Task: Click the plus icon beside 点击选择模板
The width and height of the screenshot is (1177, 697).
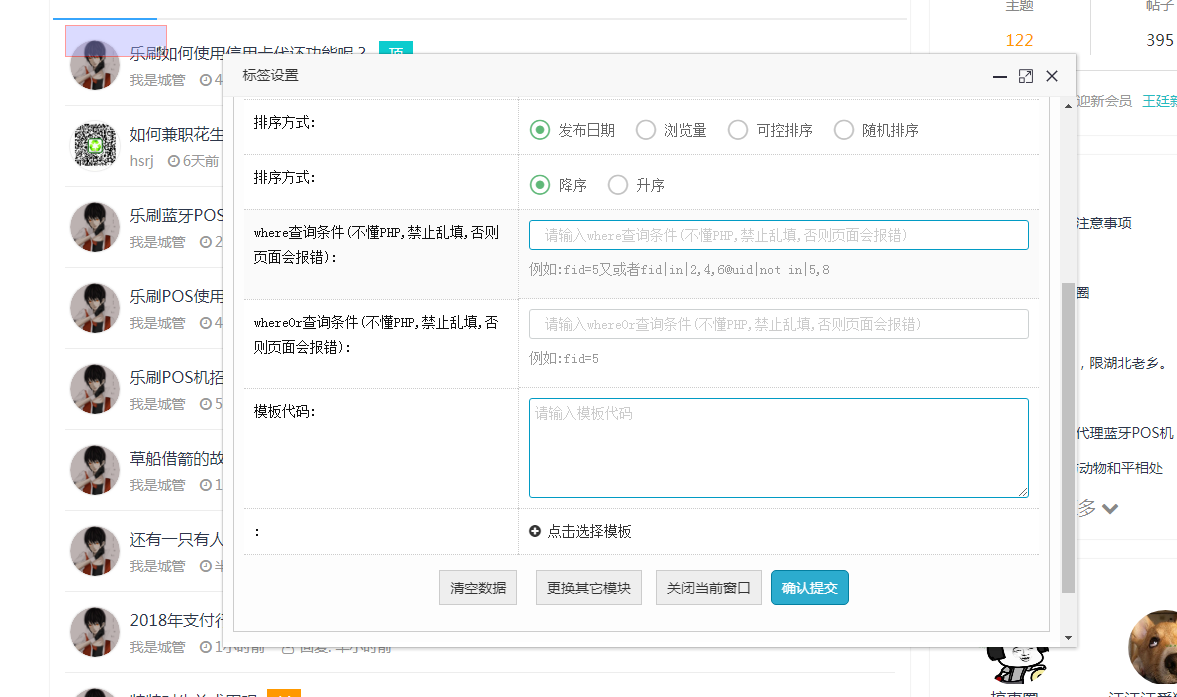Action: pos(535,532)
